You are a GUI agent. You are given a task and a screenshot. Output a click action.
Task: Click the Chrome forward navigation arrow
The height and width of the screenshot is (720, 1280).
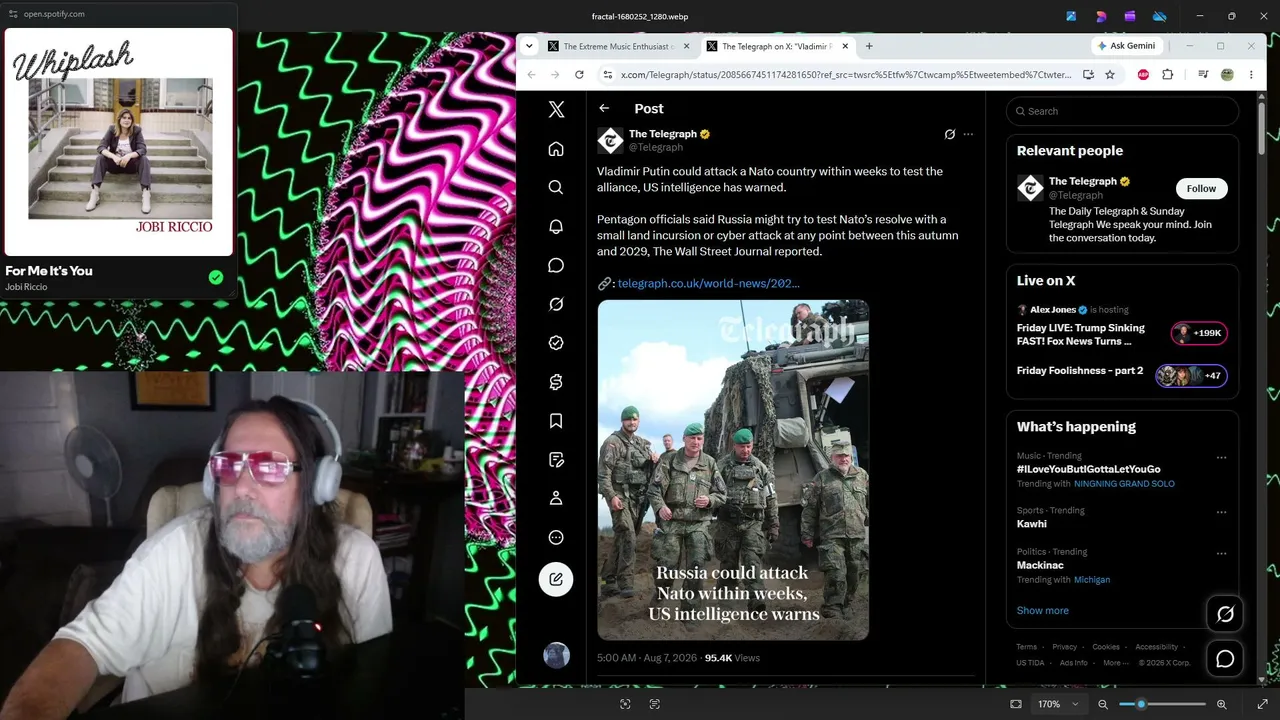(555, 74)
